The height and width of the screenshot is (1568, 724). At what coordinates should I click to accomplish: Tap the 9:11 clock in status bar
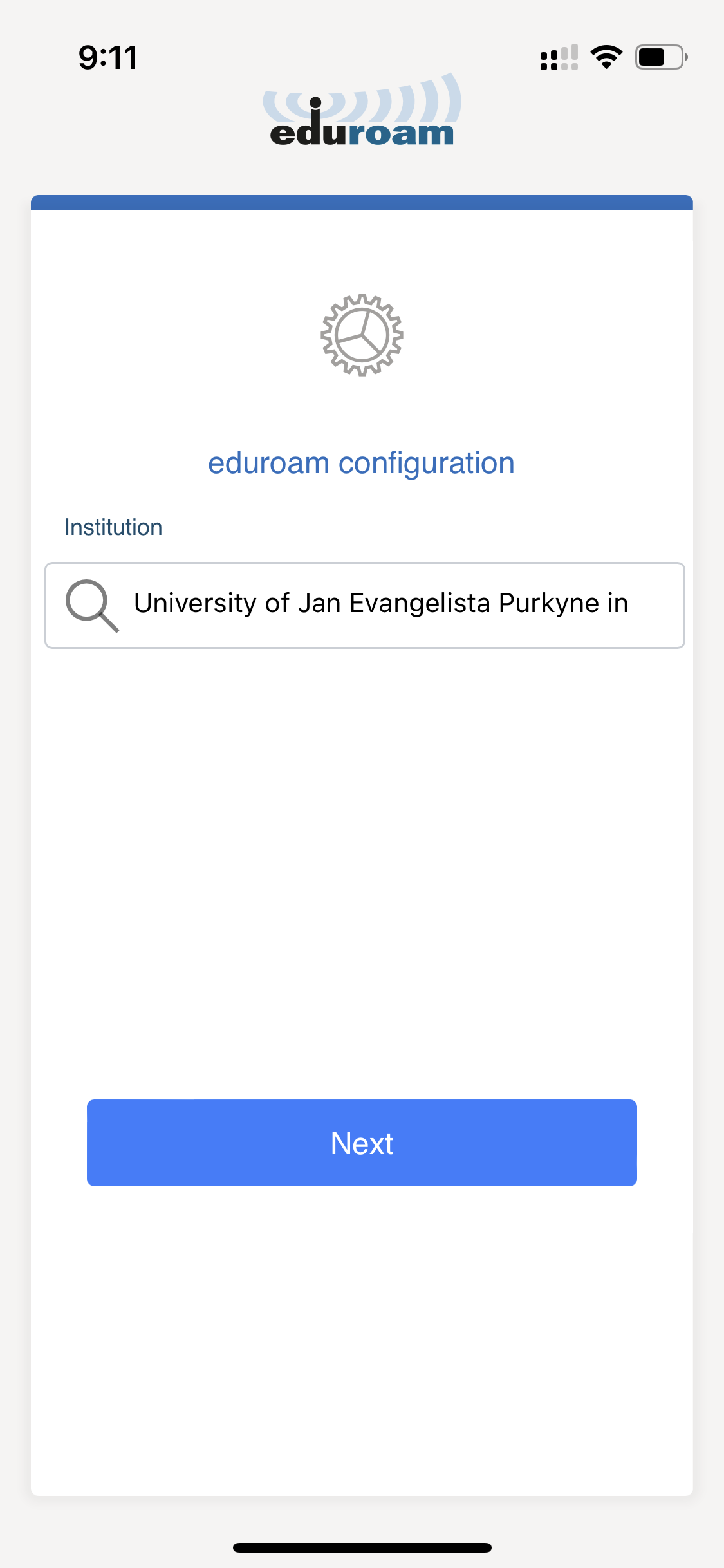point(107,58)
